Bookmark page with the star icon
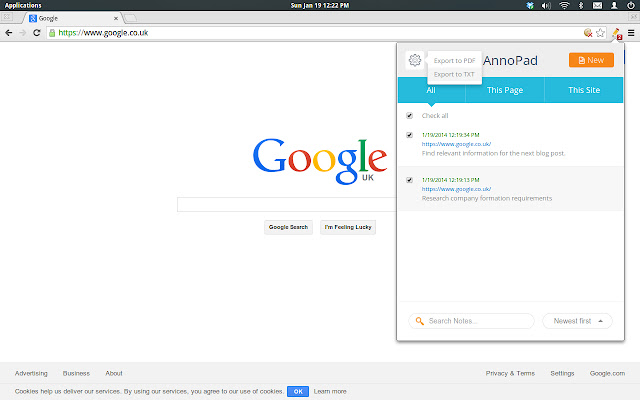 point(600,33)
